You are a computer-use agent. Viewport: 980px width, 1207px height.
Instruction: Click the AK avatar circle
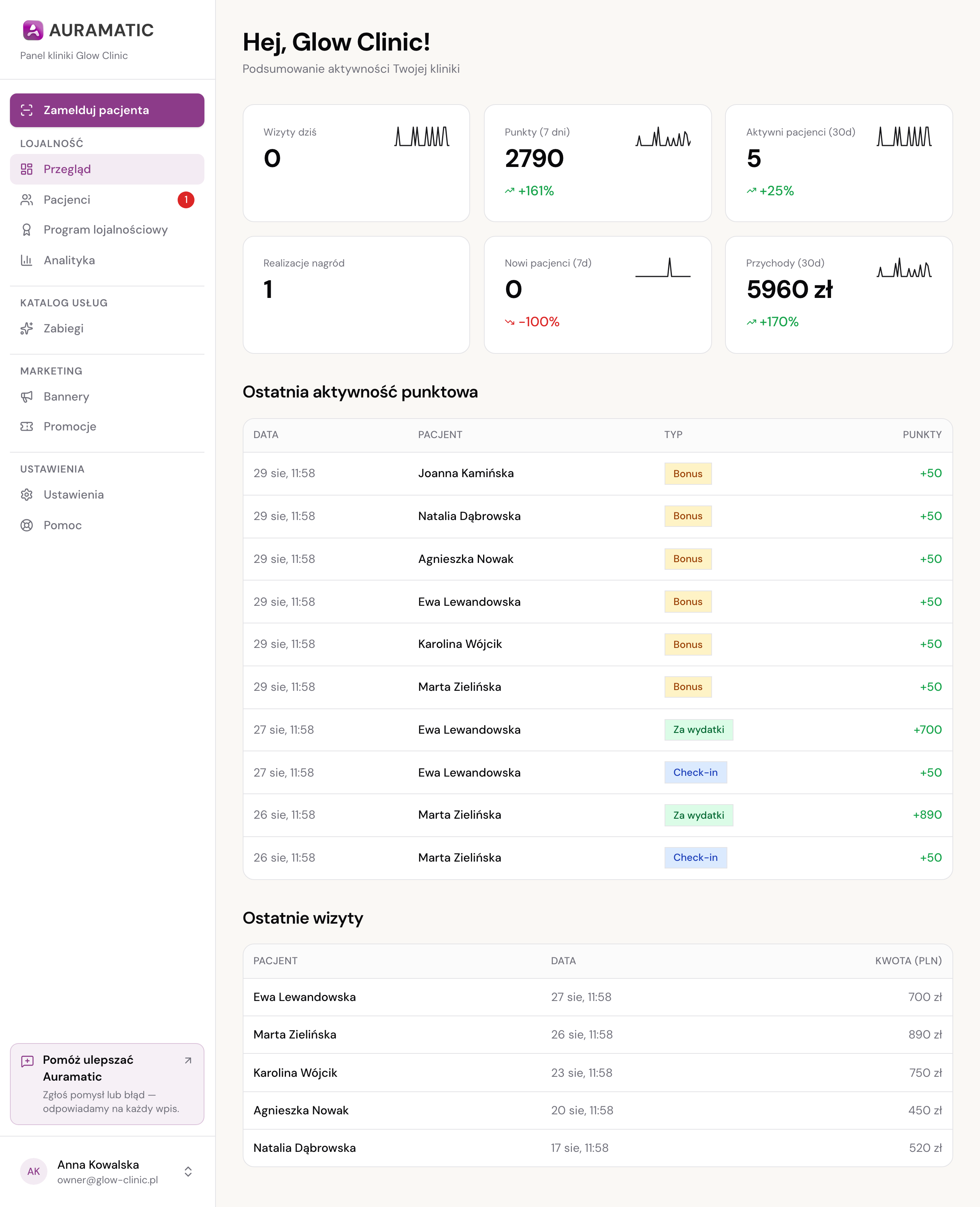[x=33, y=1171]
